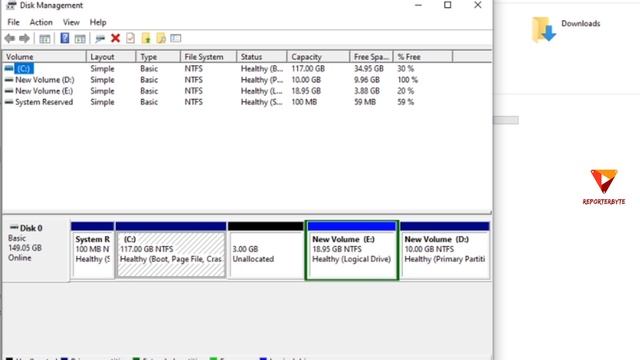Screen dimensions: 640x360
Task: Click the Show/Hide Action Pane icon
Action: click(80, 39)
